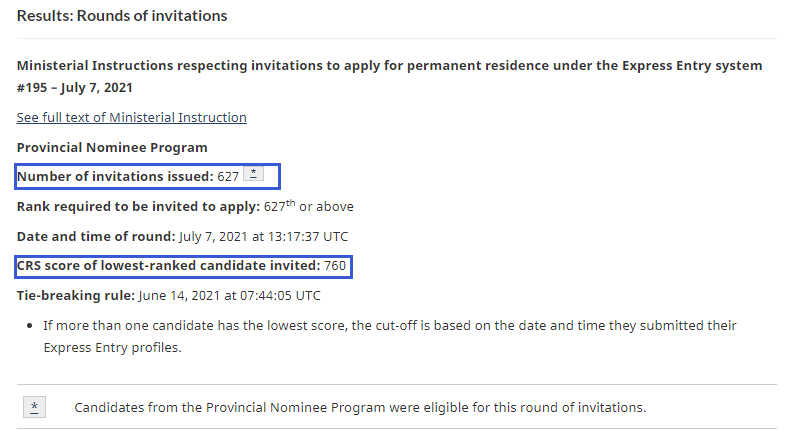Click the '#195 – July 7, 2021' text
Image resolution: width=796 pixels, height=435 pixels.
pos(75,88)
